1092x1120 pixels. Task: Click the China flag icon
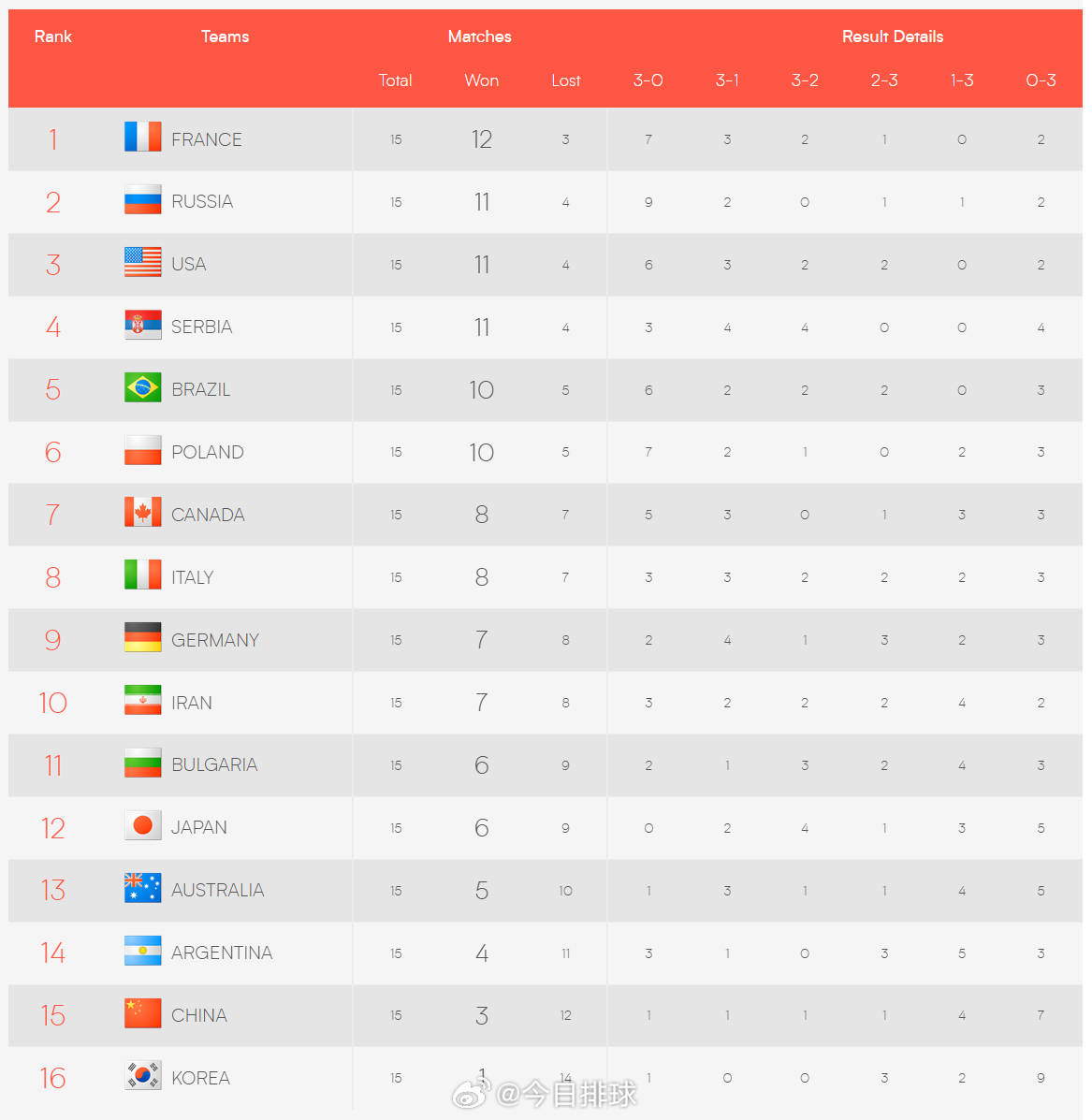coord(143,1013)
